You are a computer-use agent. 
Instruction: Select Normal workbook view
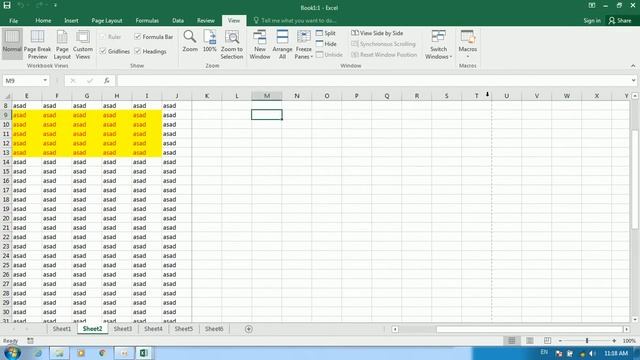[12, 44]
